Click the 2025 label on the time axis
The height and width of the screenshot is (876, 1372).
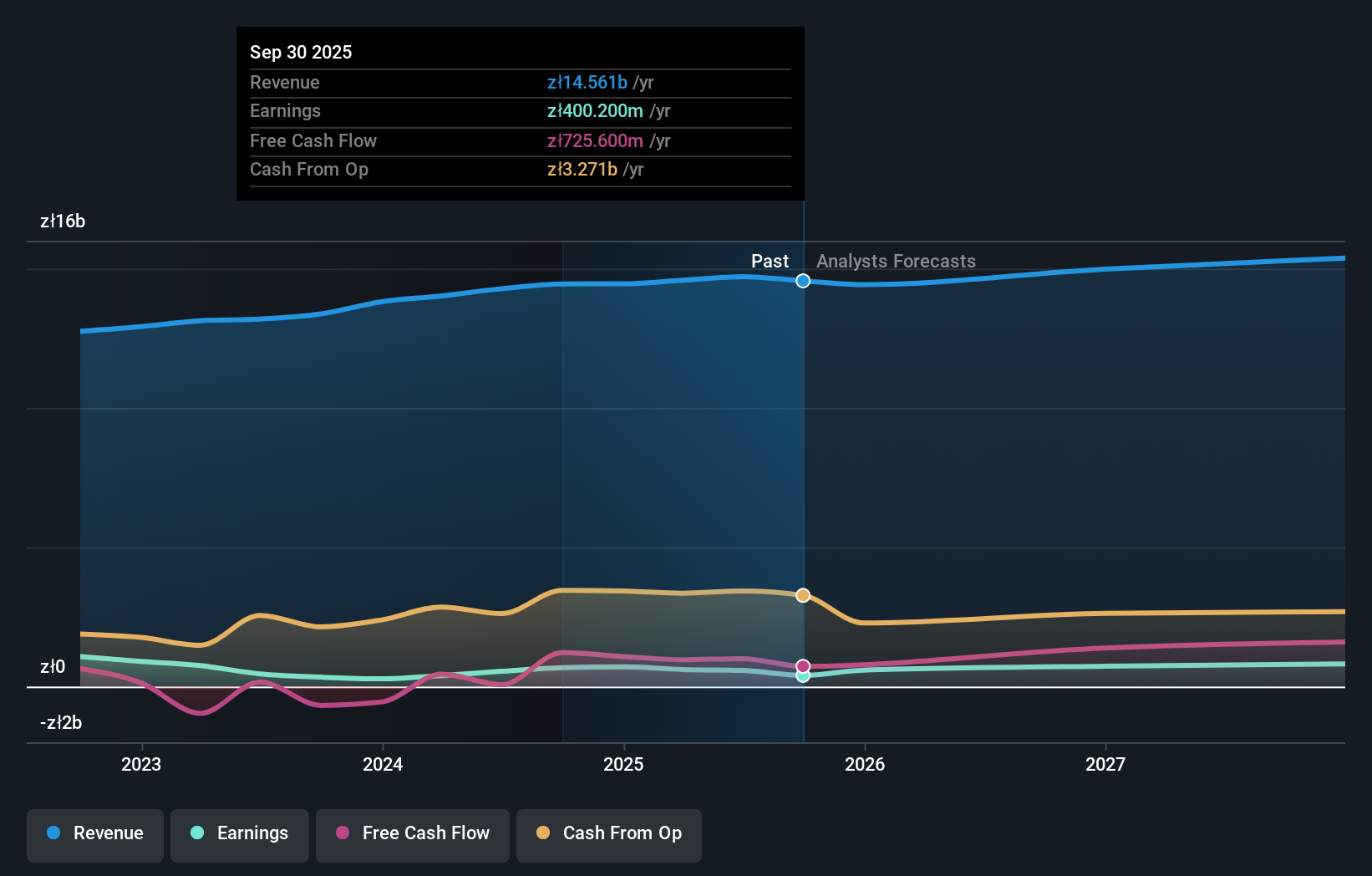pyautogui.click(x=624, y=764)
